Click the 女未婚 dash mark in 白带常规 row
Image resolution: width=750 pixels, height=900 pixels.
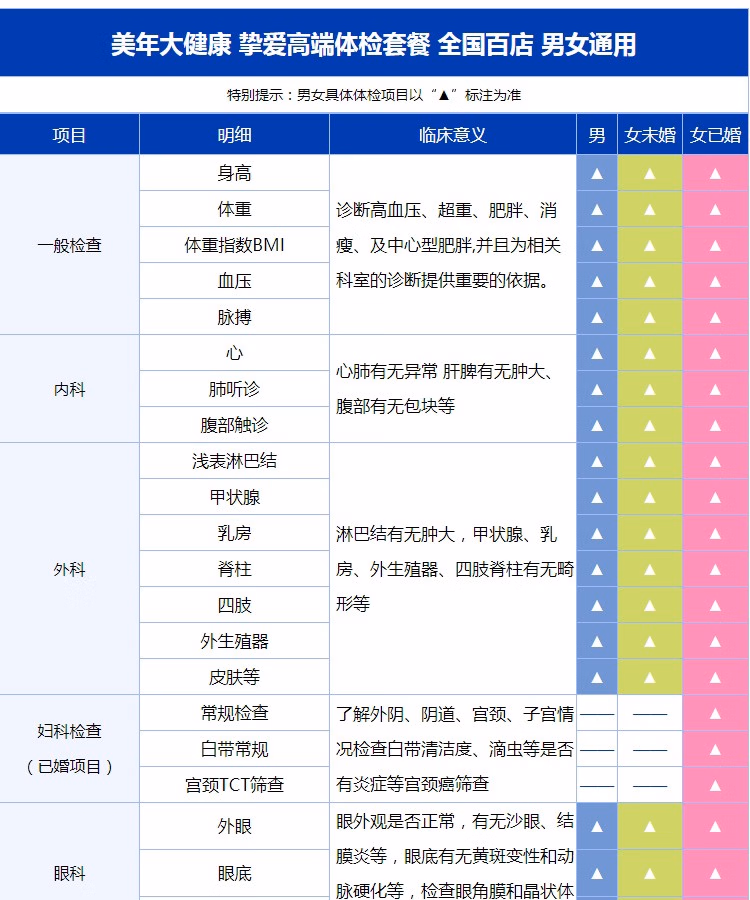650,750
